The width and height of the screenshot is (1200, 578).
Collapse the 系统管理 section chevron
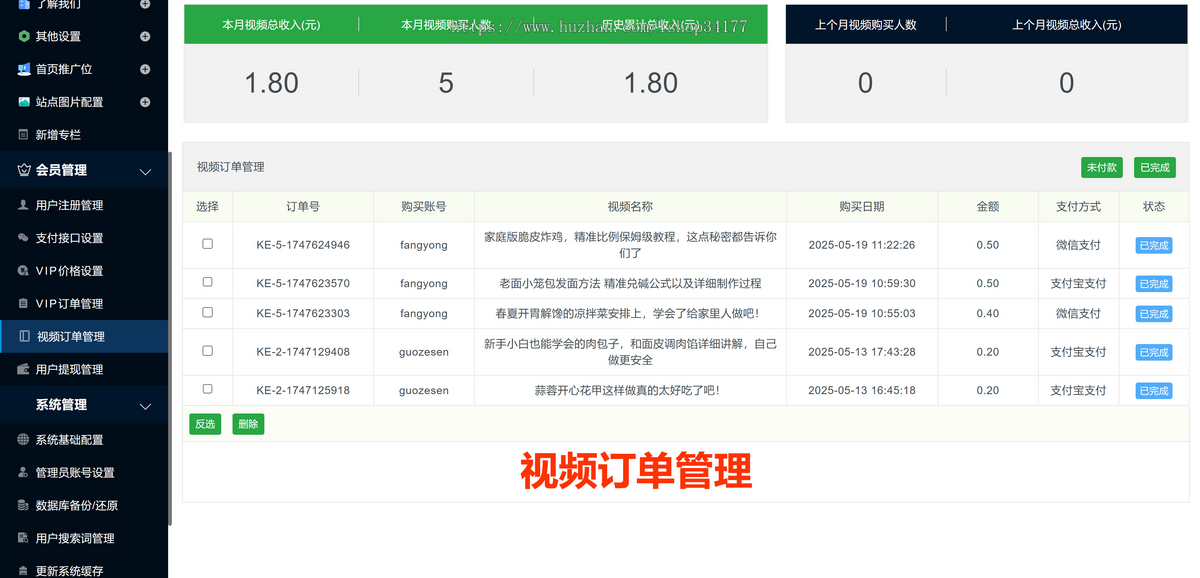coord(145,405)
